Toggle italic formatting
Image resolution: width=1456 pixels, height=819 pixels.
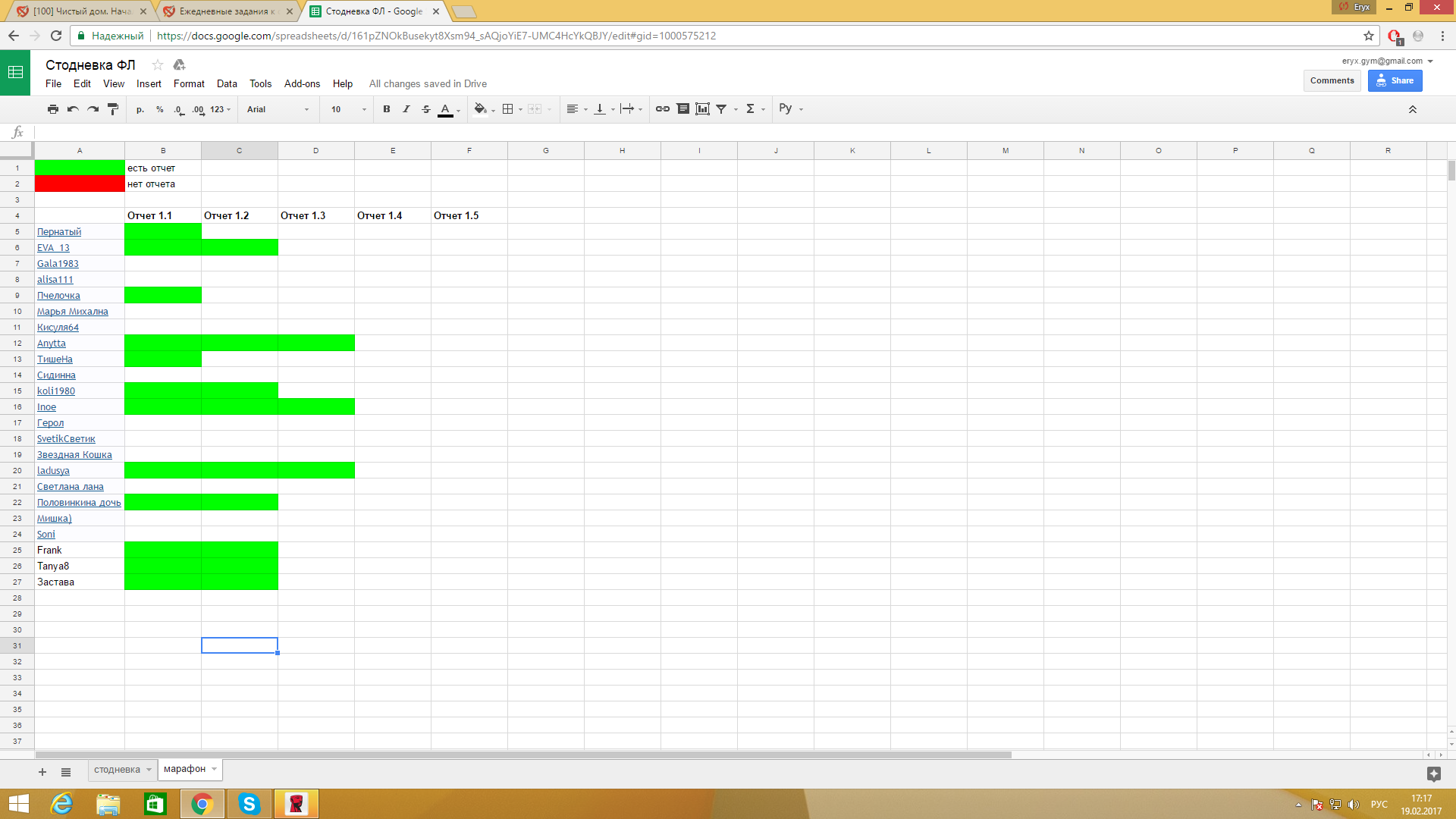[x=406, y=109]
